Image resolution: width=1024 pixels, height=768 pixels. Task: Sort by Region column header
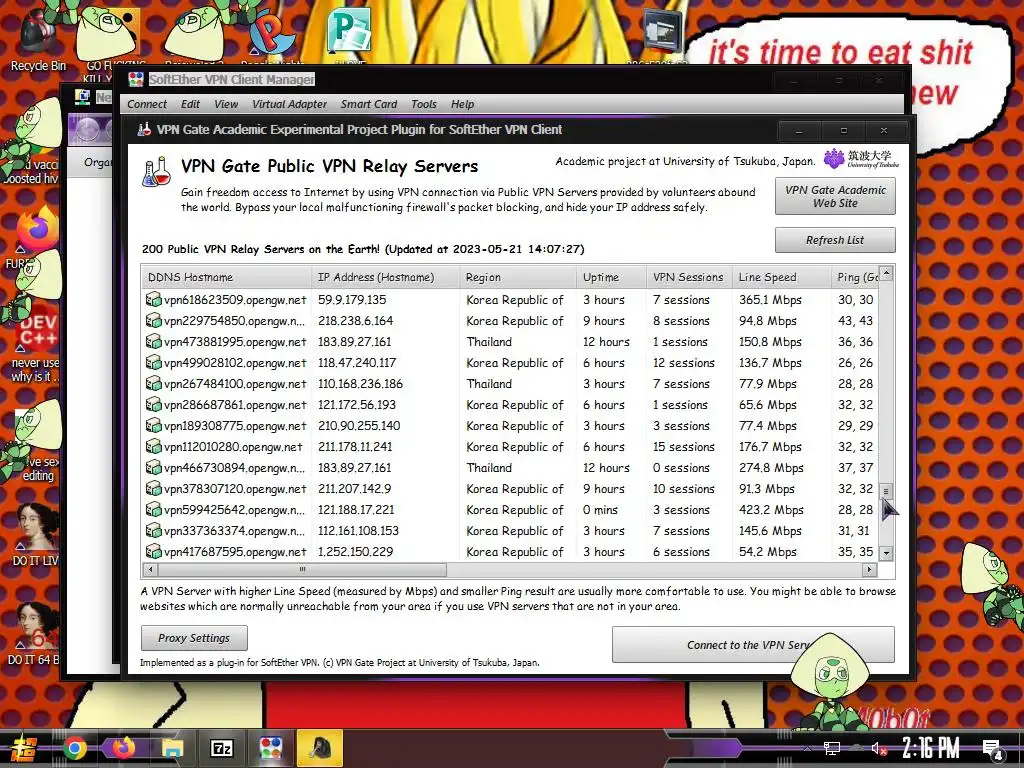point(518,277)
